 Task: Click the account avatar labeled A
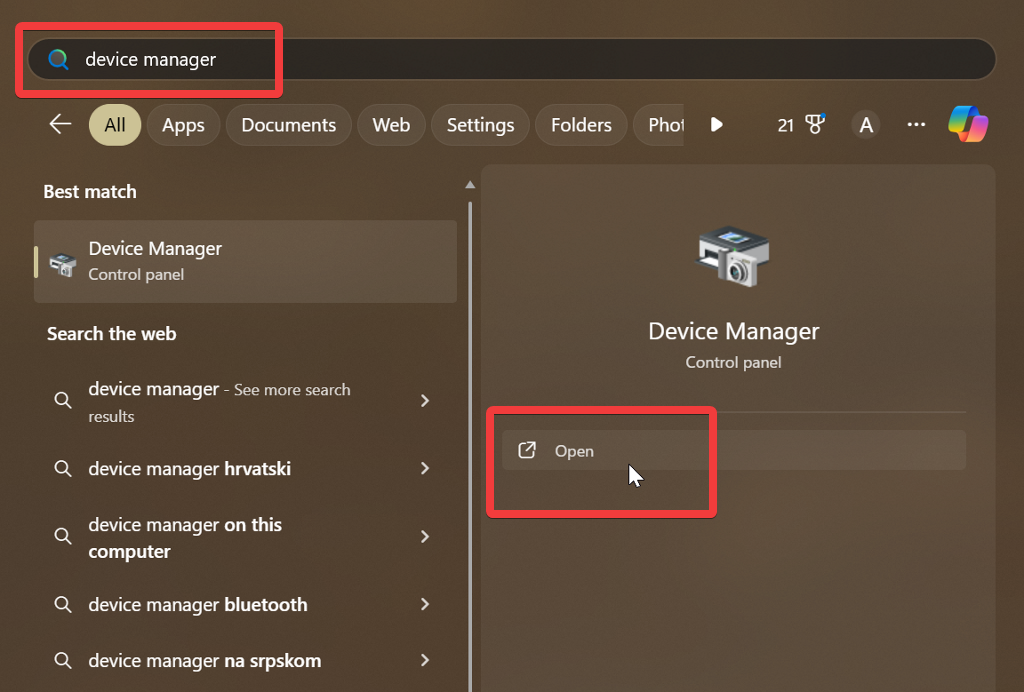coord(866,124)
